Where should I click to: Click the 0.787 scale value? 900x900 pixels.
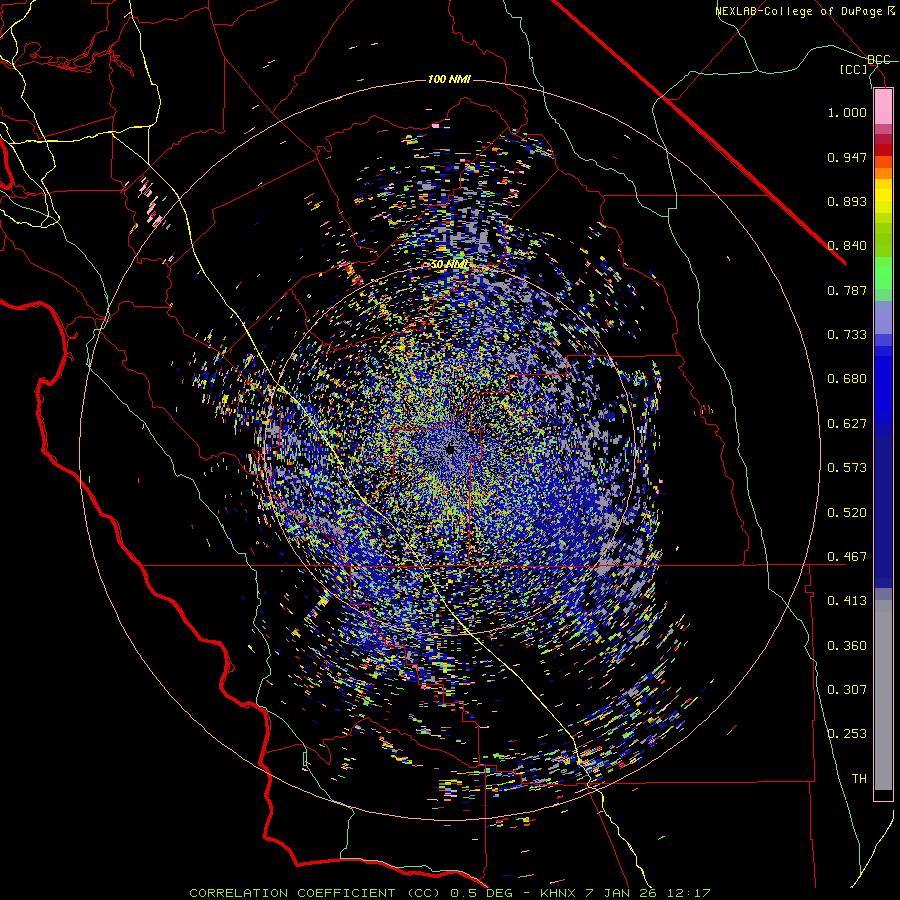click(x=847, y=290)
